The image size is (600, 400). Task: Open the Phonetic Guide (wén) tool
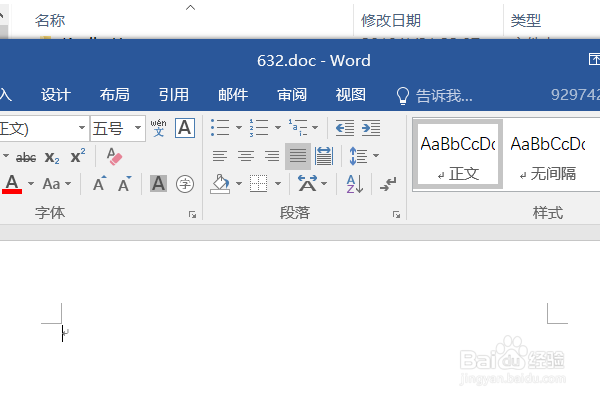(158, 128)
